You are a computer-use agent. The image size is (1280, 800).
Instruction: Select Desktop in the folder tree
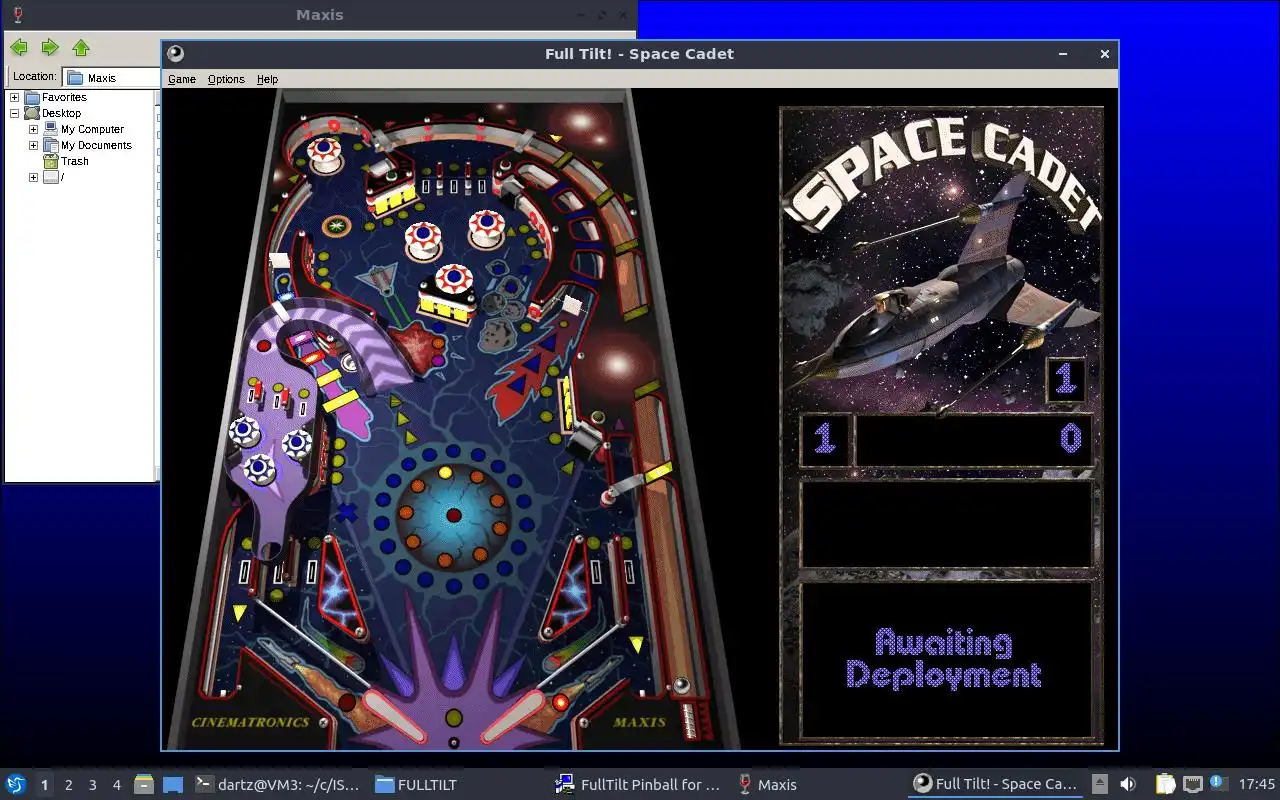(x=61, y=113)
